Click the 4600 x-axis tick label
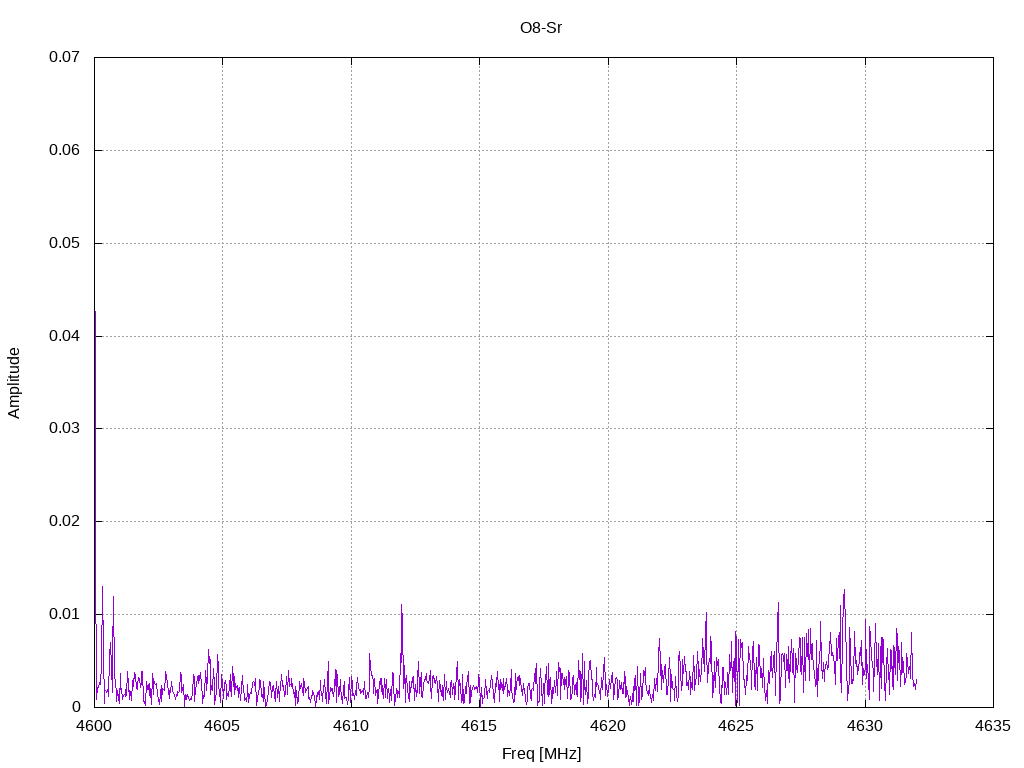1024x768 pixels. 95,726
